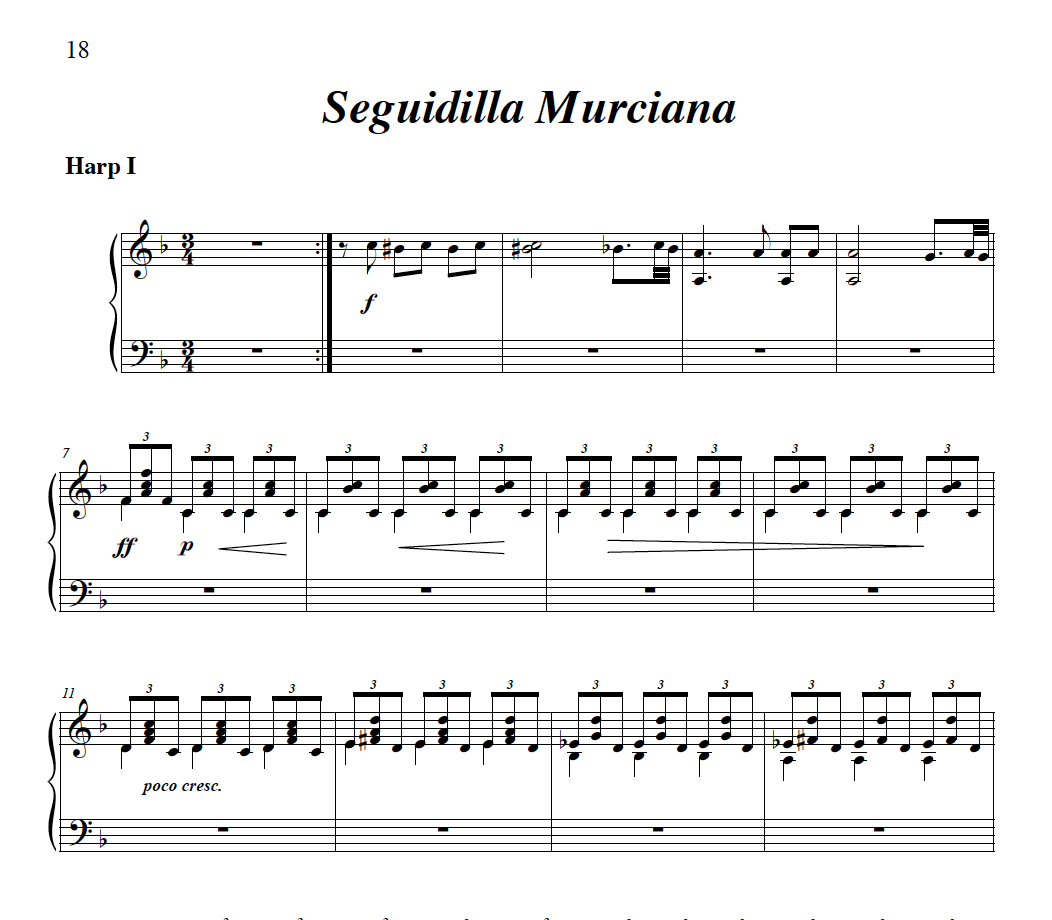Click the poco cresc. text
Image resolution: width=1052 pixels, height=920 pixels.
click(182, 786)
